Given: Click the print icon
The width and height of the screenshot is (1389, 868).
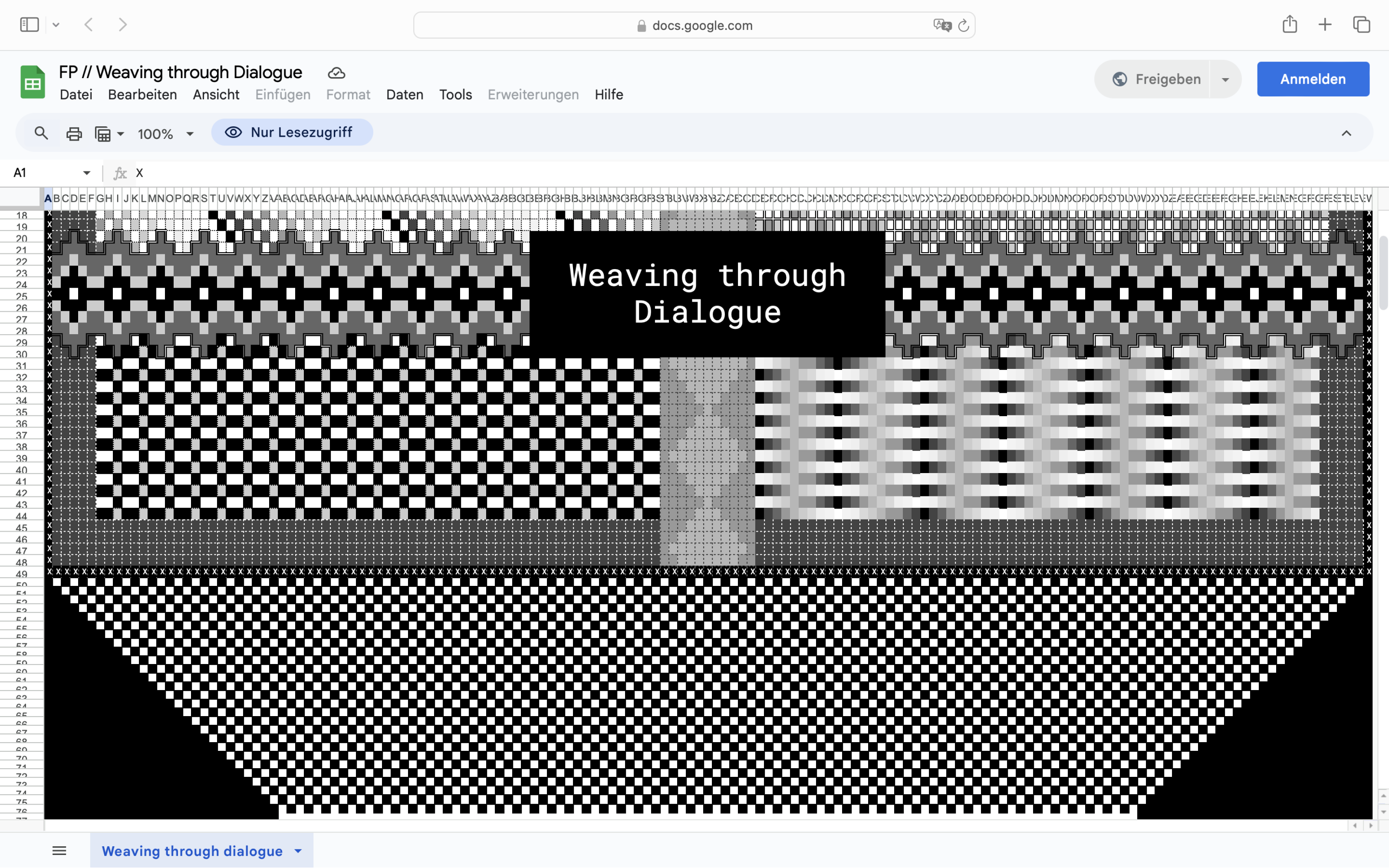Looking at the screenshot, I should pos(74,134).
